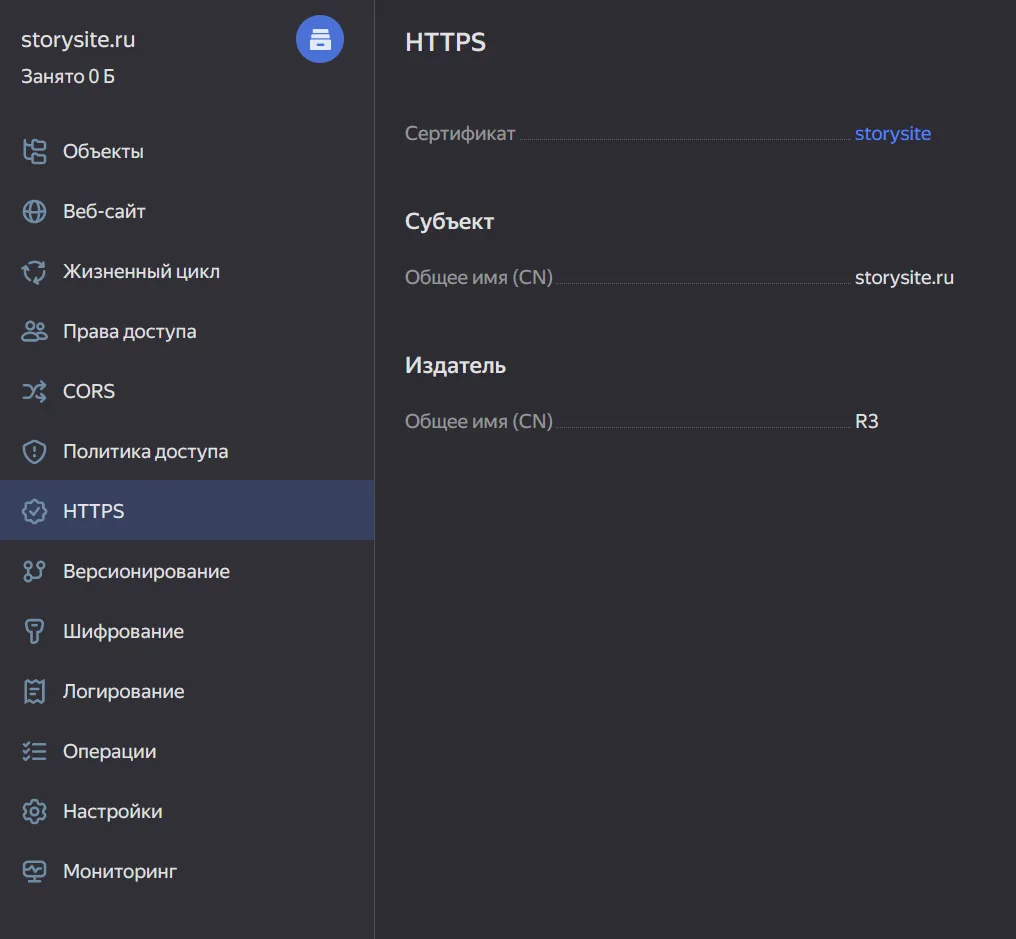Click the Настройки gear icon

pyautogui.click(x=35, y=812)
